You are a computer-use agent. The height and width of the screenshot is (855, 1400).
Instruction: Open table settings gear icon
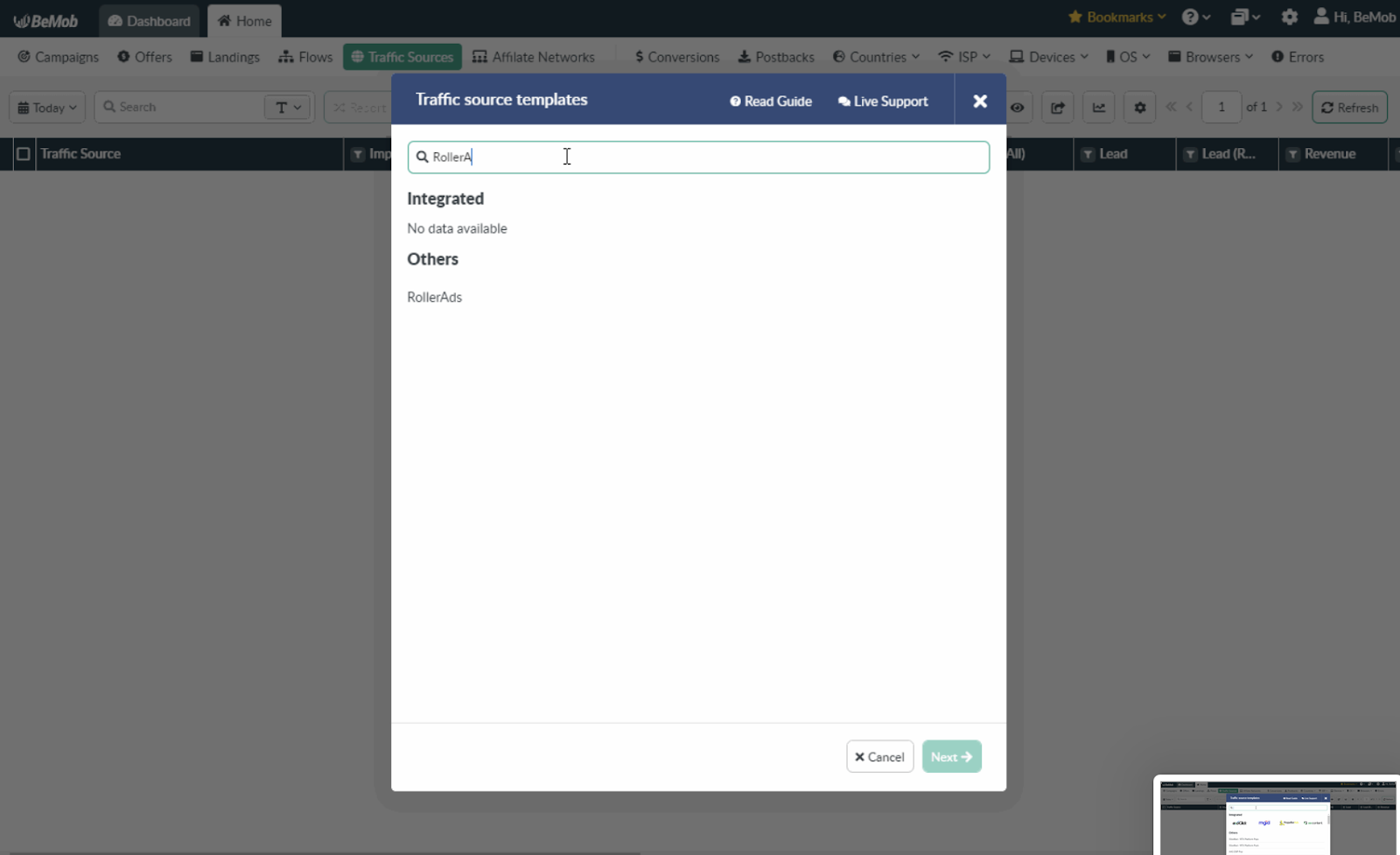[x=1139, y=108]
